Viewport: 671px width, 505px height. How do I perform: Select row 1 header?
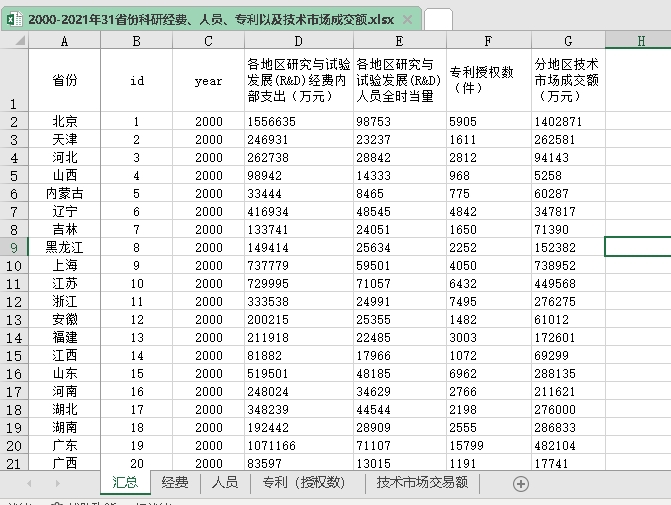(x=14, y=80)
